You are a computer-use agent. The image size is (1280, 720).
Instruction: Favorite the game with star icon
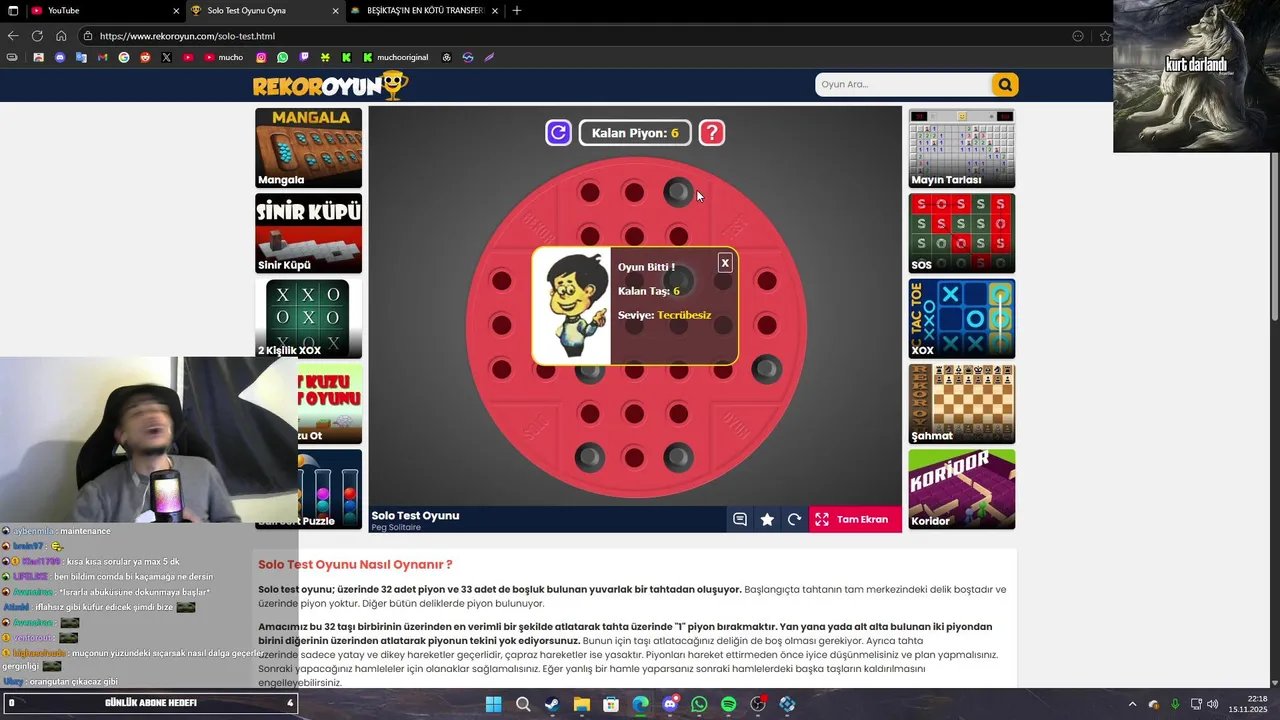pos(767,519)
